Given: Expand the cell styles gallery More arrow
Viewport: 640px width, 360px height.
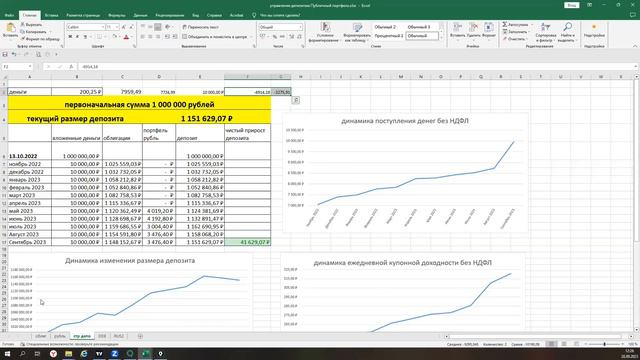Looking at the screenshot, I should 441,38.
